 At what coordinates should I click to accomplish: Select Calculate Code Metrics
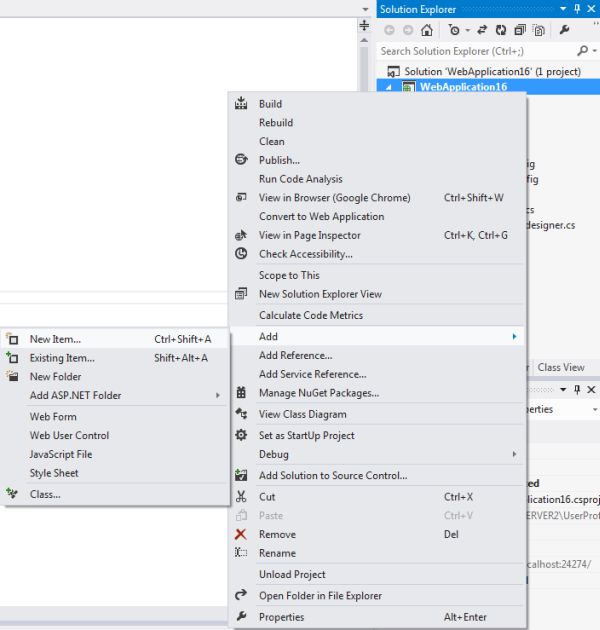[378, 315]
